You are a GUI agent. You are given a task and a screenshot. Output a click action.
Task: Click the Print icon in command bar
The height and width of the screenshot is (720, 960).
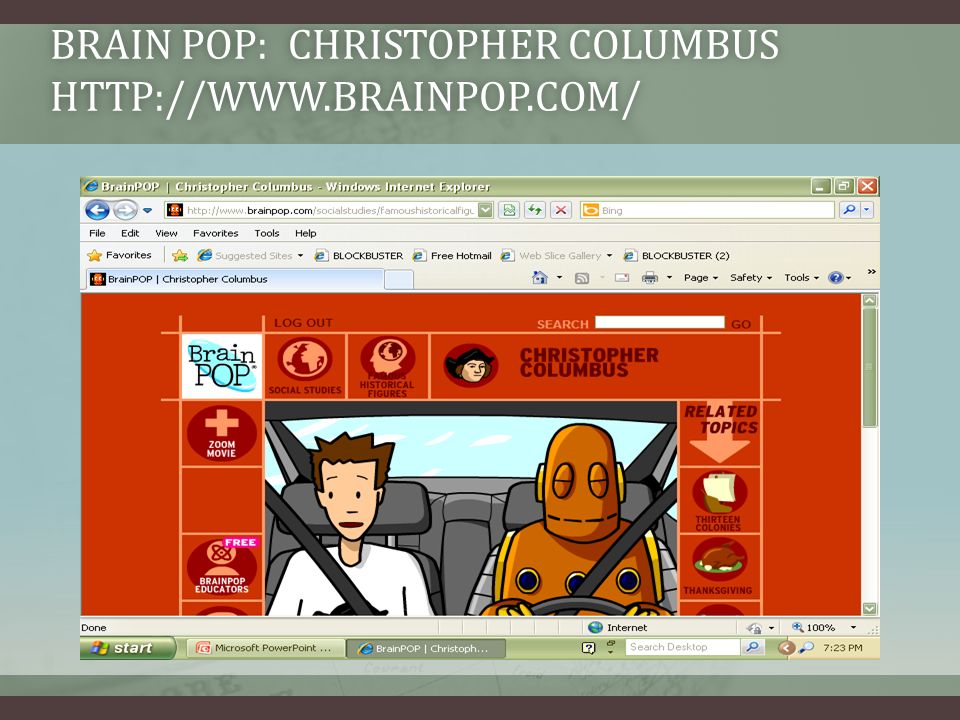[650, 279]
